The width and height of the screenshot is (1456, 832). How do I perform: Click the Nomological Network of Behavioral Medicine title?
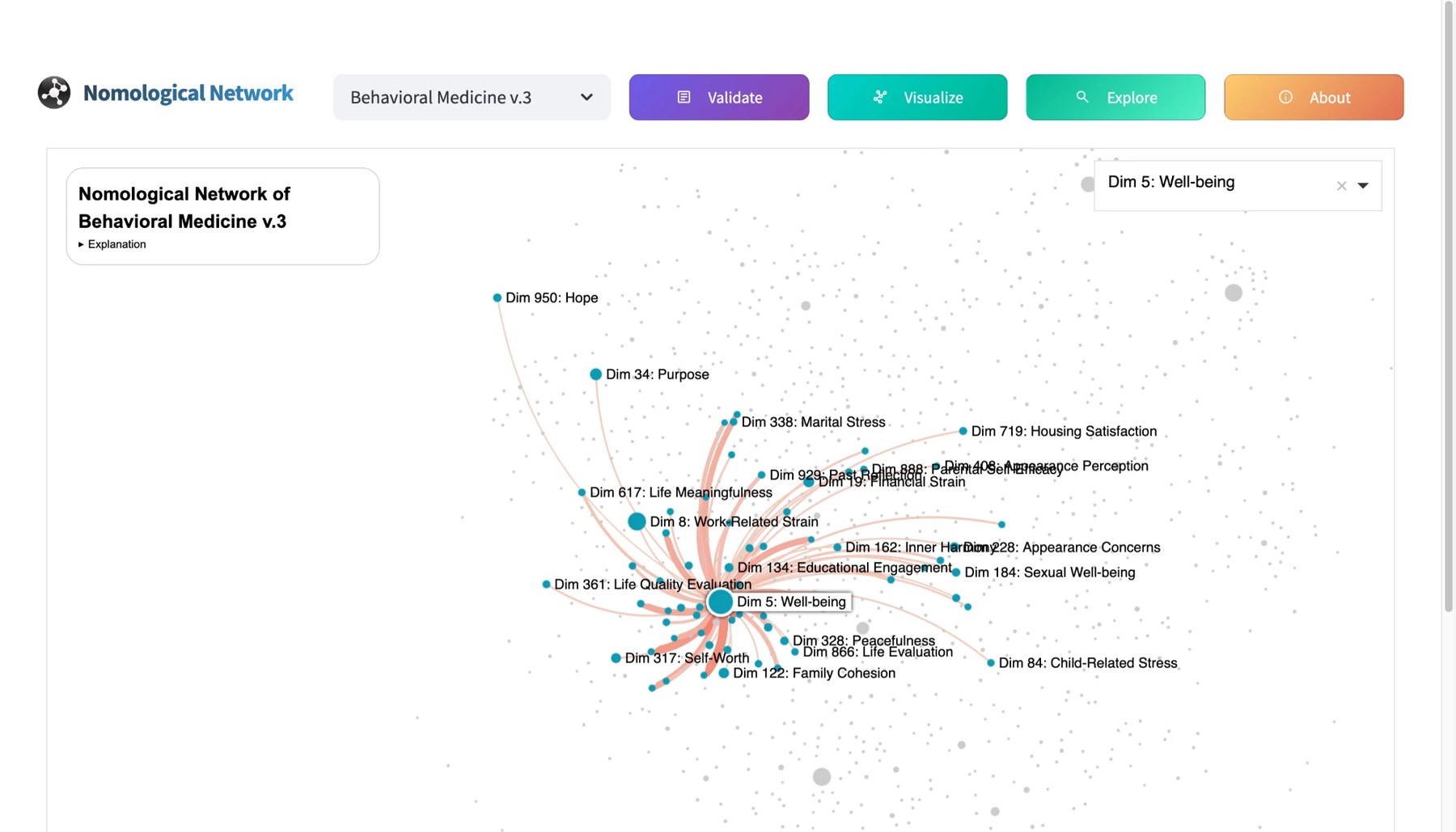point(184,208)
